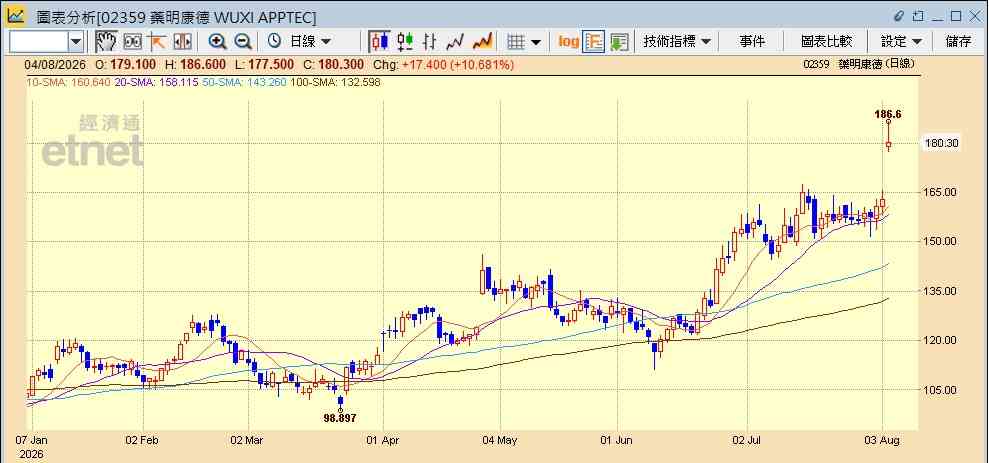Viewport: 989px width, 463px height.
Task: Click the pop-out window icon in title bar
Action: 919,16
